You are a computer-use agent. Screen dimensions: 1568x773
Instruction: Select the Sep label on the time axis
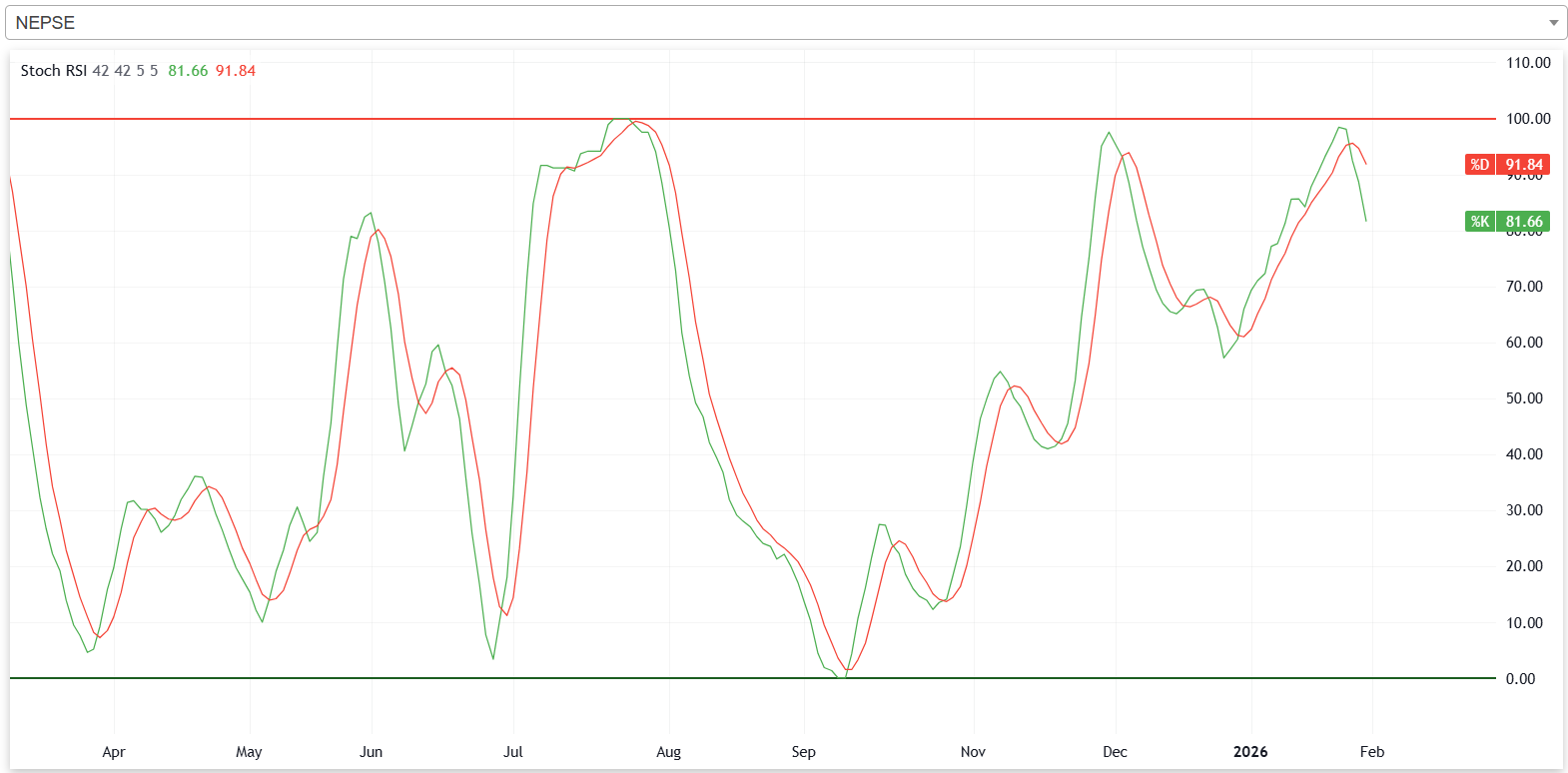803,752
